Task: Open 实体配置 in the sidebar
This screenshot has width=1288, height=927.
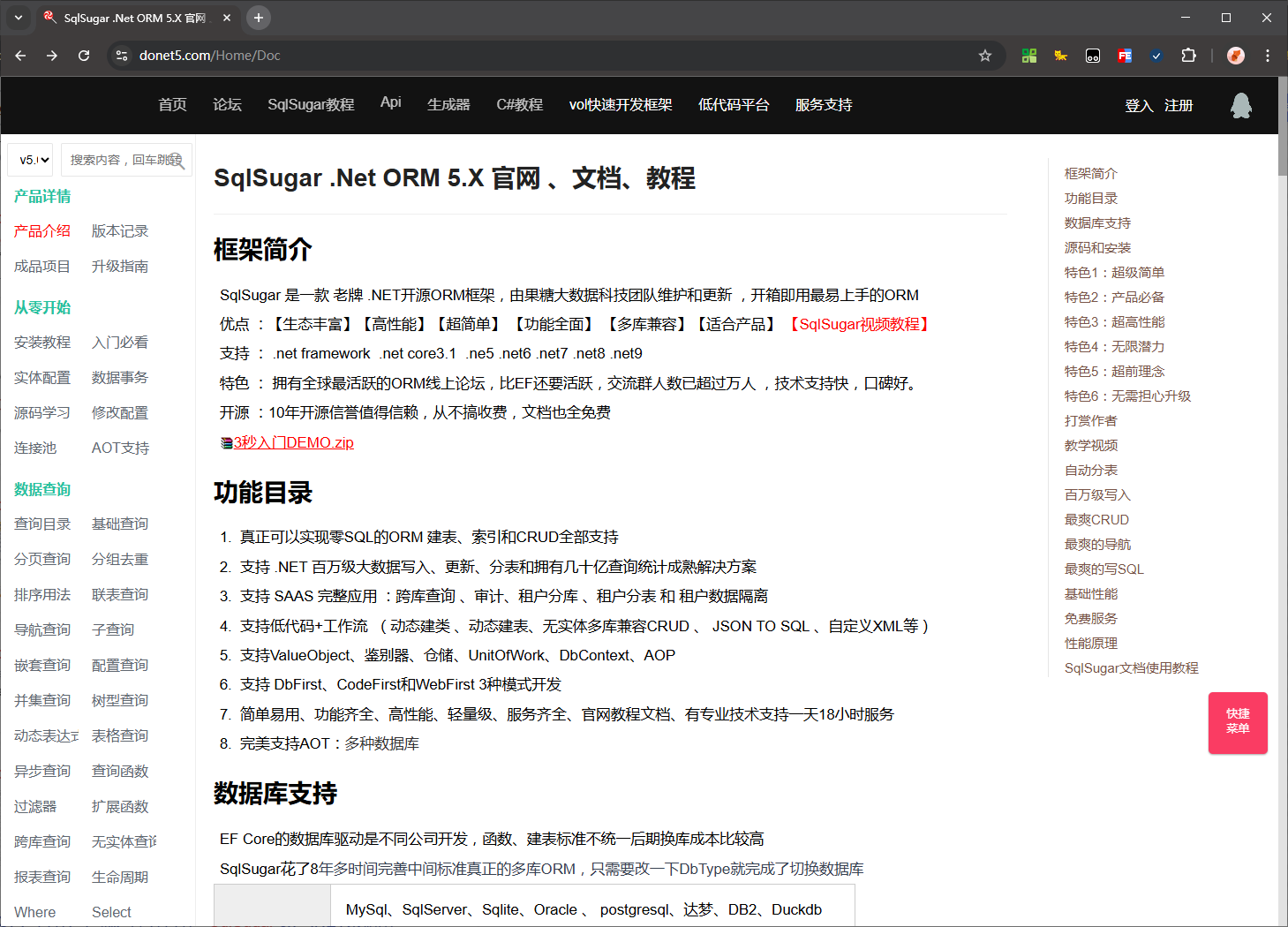Action: 42,378
